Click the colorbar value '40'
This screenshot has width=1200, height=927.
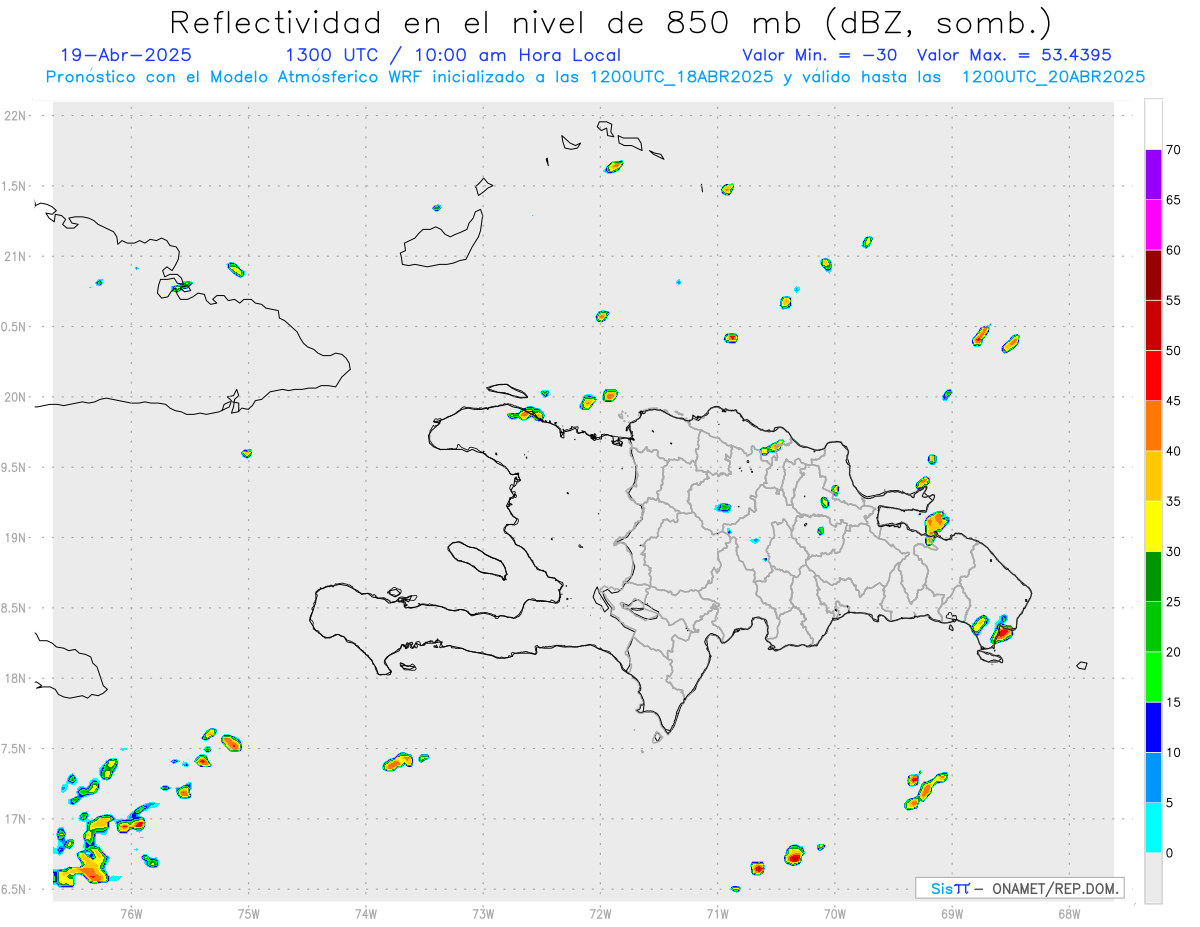point(1174,451)
